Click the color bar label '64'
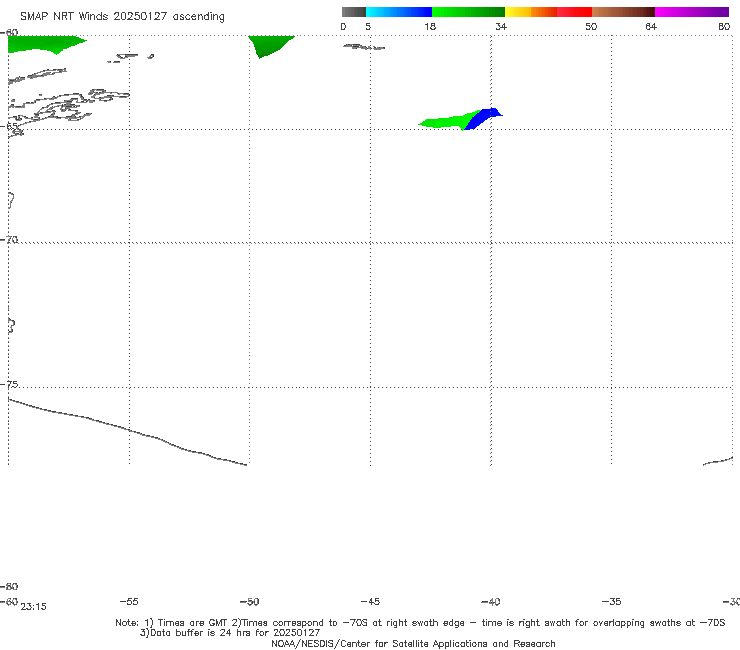740x650 pixels. click(651, 26)
